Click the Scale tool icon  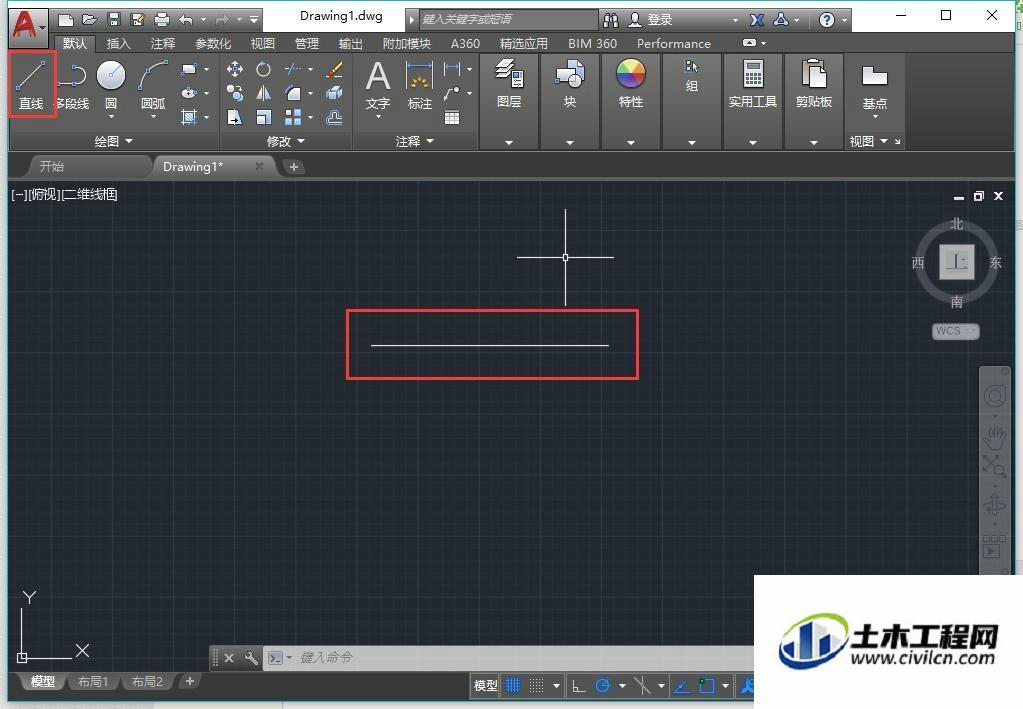(x=264, y=117)
